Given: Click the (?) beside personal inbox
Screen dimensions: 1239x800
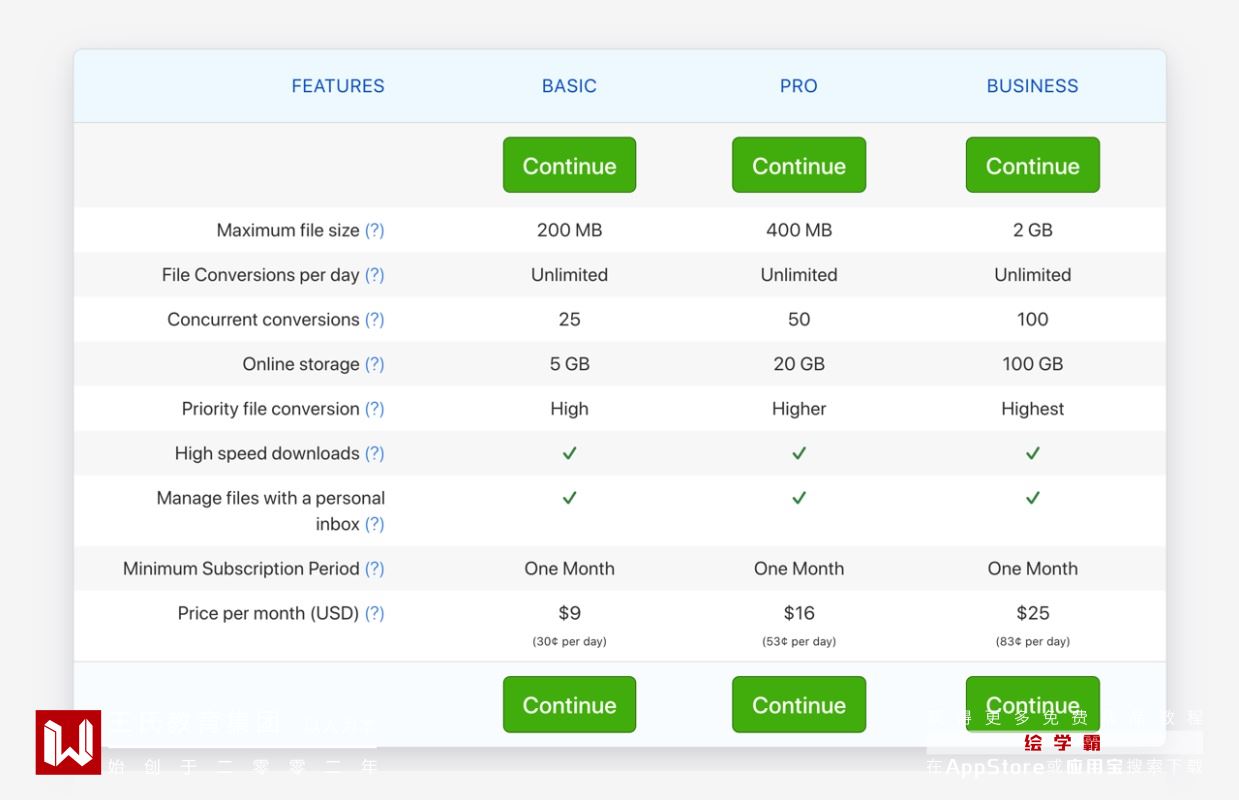Looking at the screenshot, I should pos(374,524).
